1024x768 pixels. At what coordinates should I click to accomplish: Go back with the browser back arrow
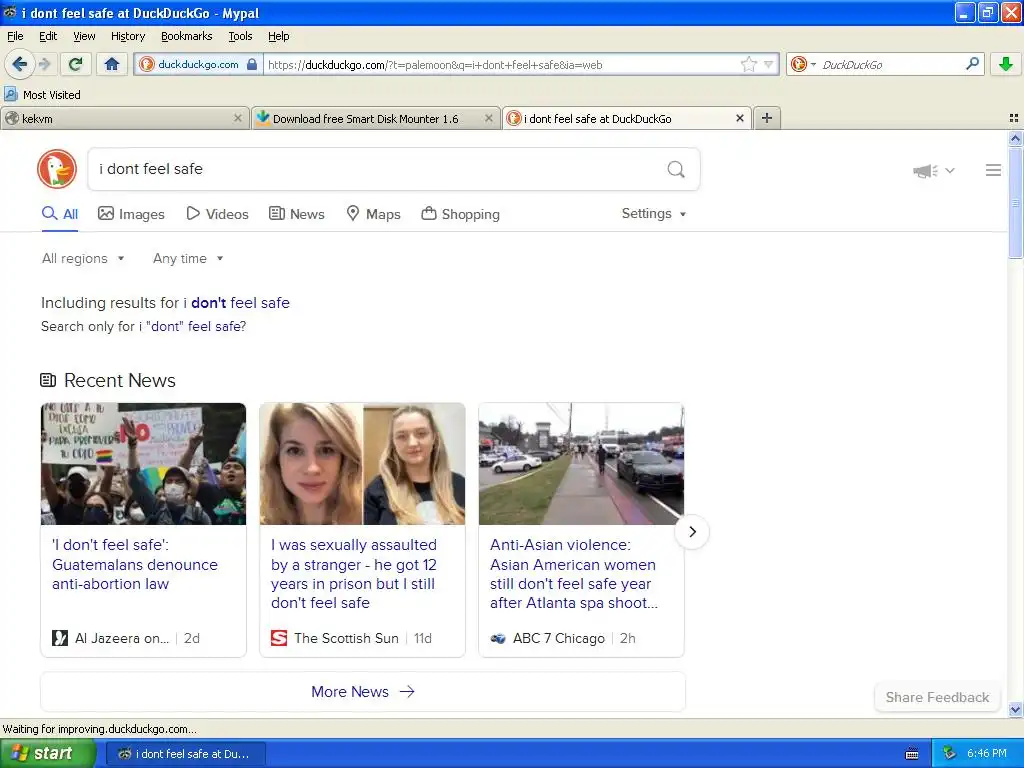[x=19, y=64]
